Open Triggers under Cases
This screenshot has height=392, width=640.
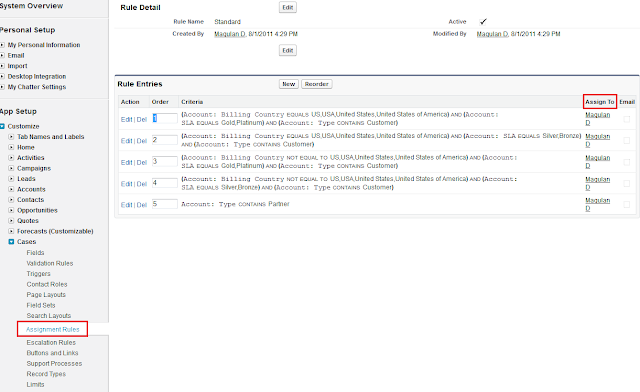[x=38, y=274]
